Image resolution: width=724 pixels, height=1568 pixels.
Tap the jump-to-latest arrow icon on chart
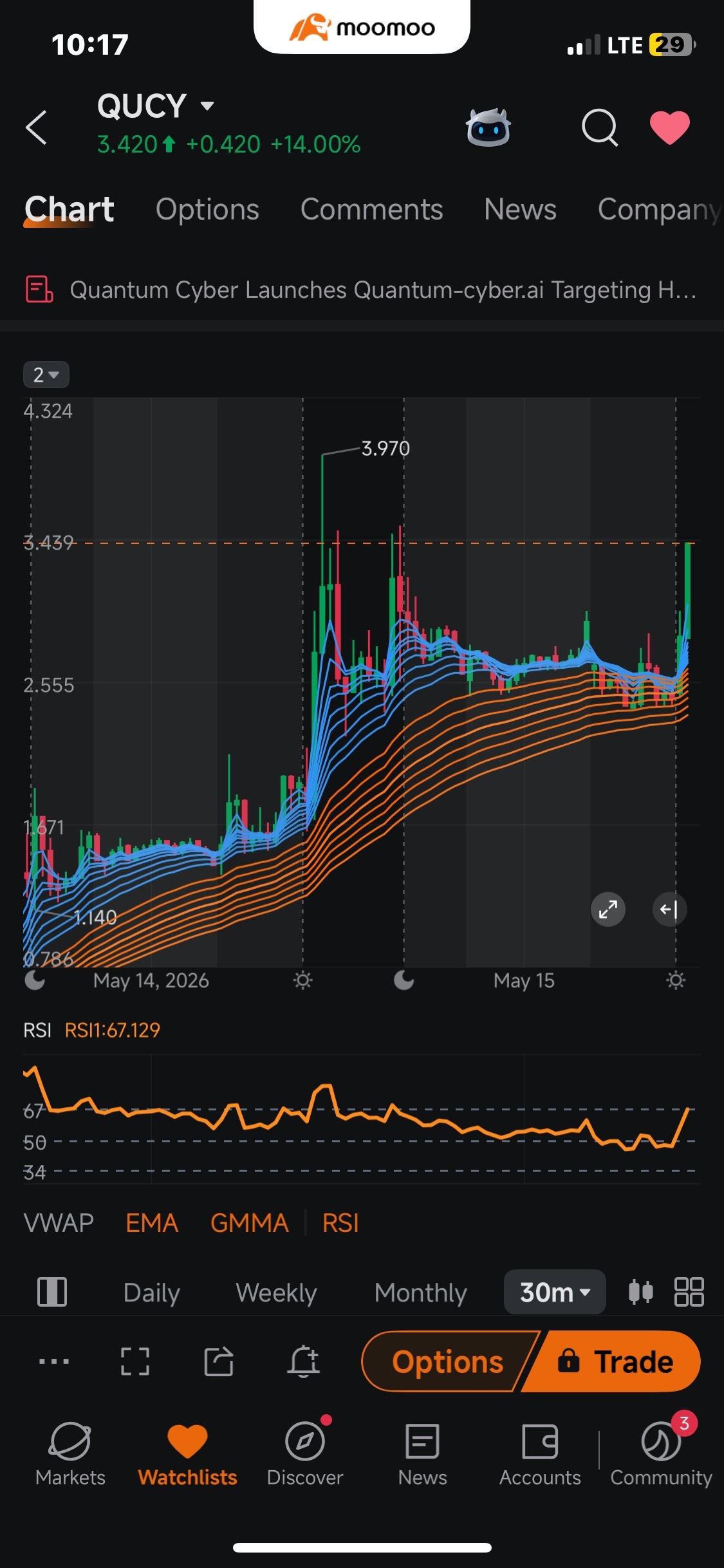coord(669,910)
